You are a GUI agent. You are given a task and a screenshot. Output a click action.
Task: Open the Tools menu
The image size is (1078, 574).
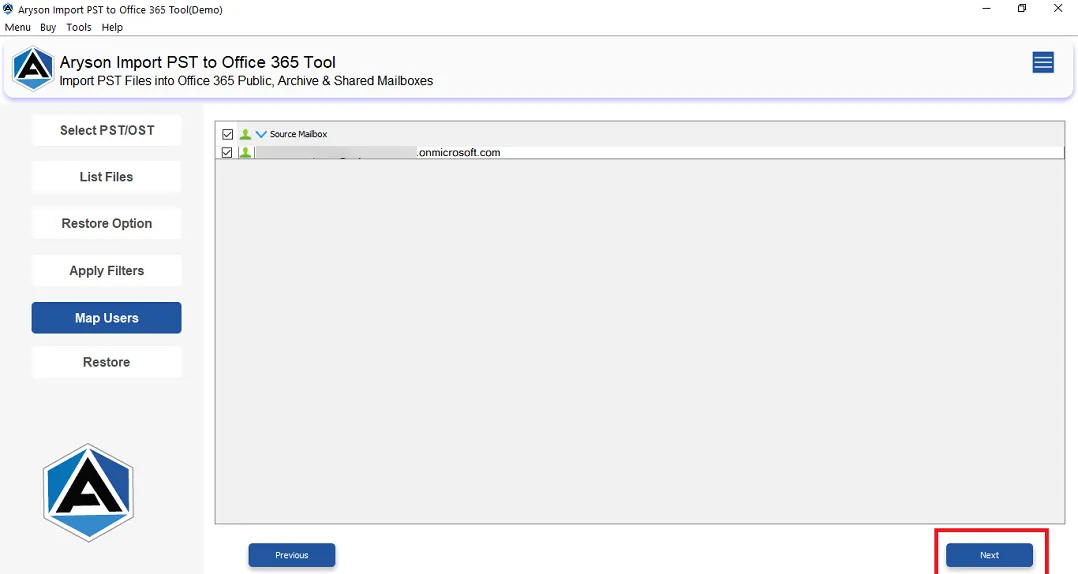[x=79, y=27]
